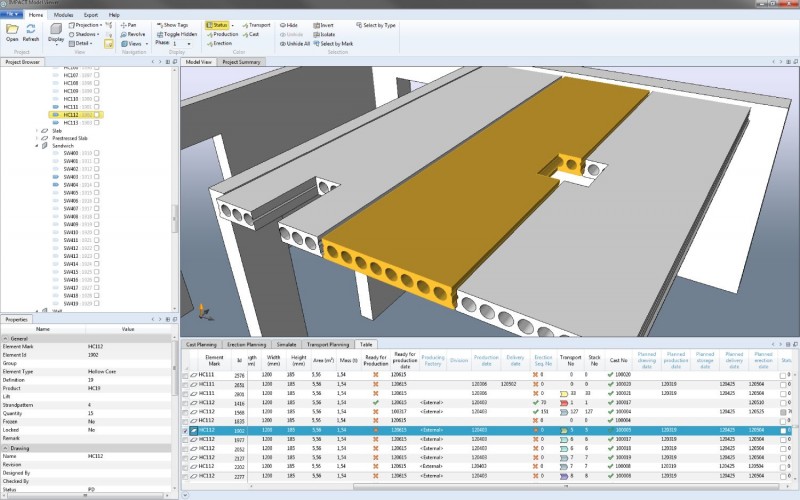Click the pin icon of the Project Browser panel
The height and width of the screenshot is (500, 800).
click(x=167, y=62)
